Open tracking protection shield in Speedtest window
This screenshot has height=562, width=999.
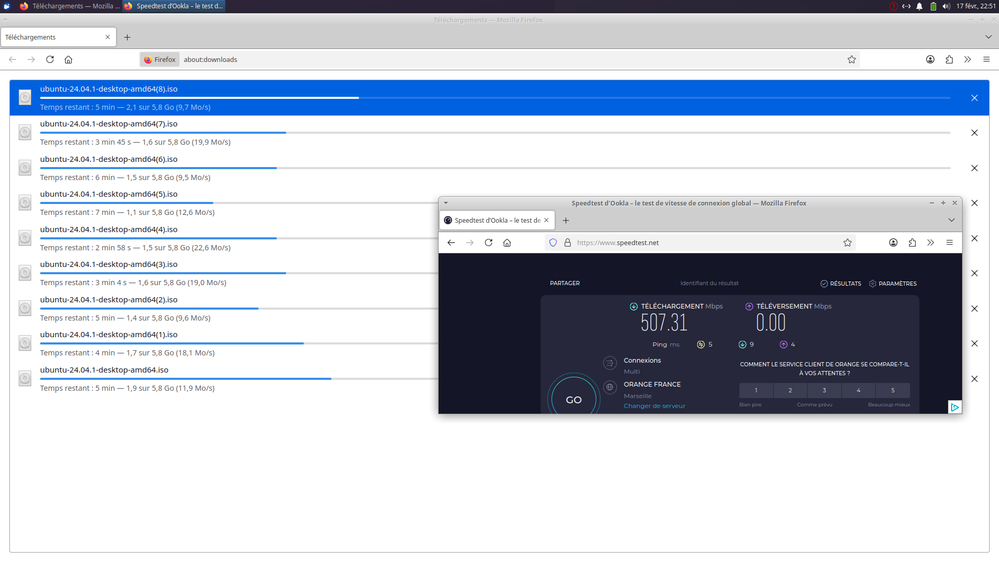[x=553, y=243]
